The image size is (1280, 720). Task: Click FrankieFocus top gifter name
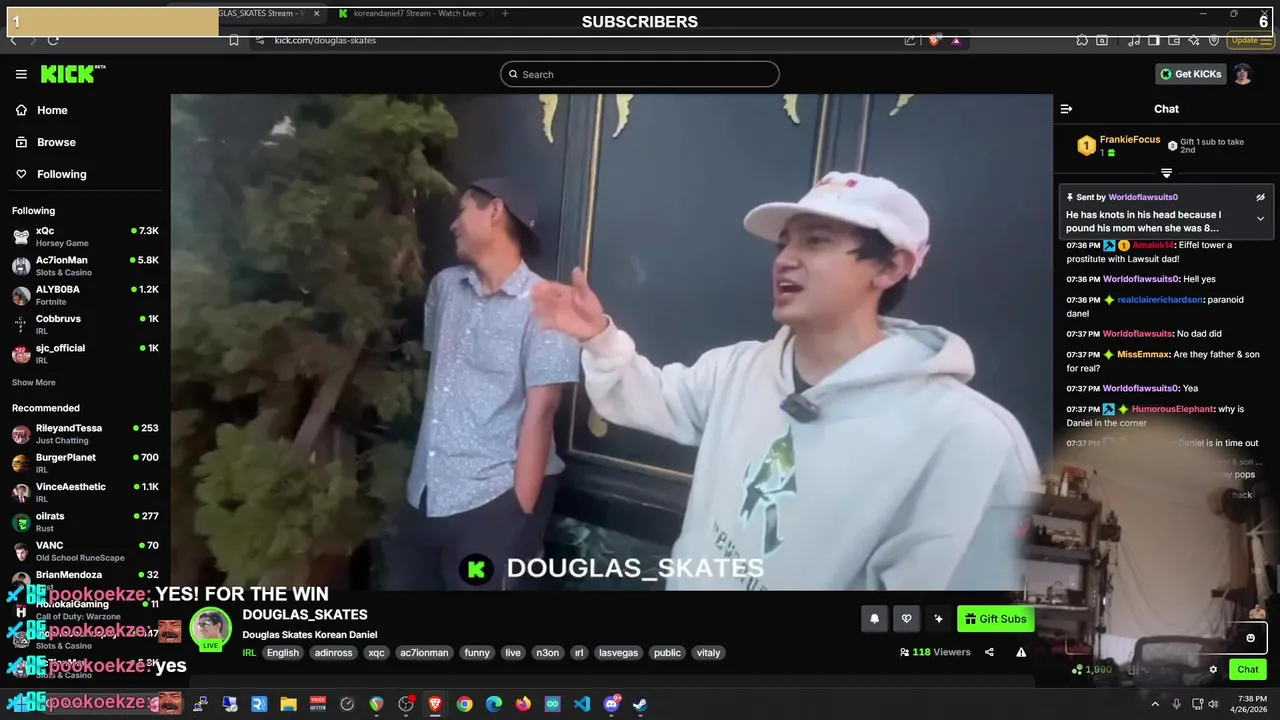[1130, 140]
